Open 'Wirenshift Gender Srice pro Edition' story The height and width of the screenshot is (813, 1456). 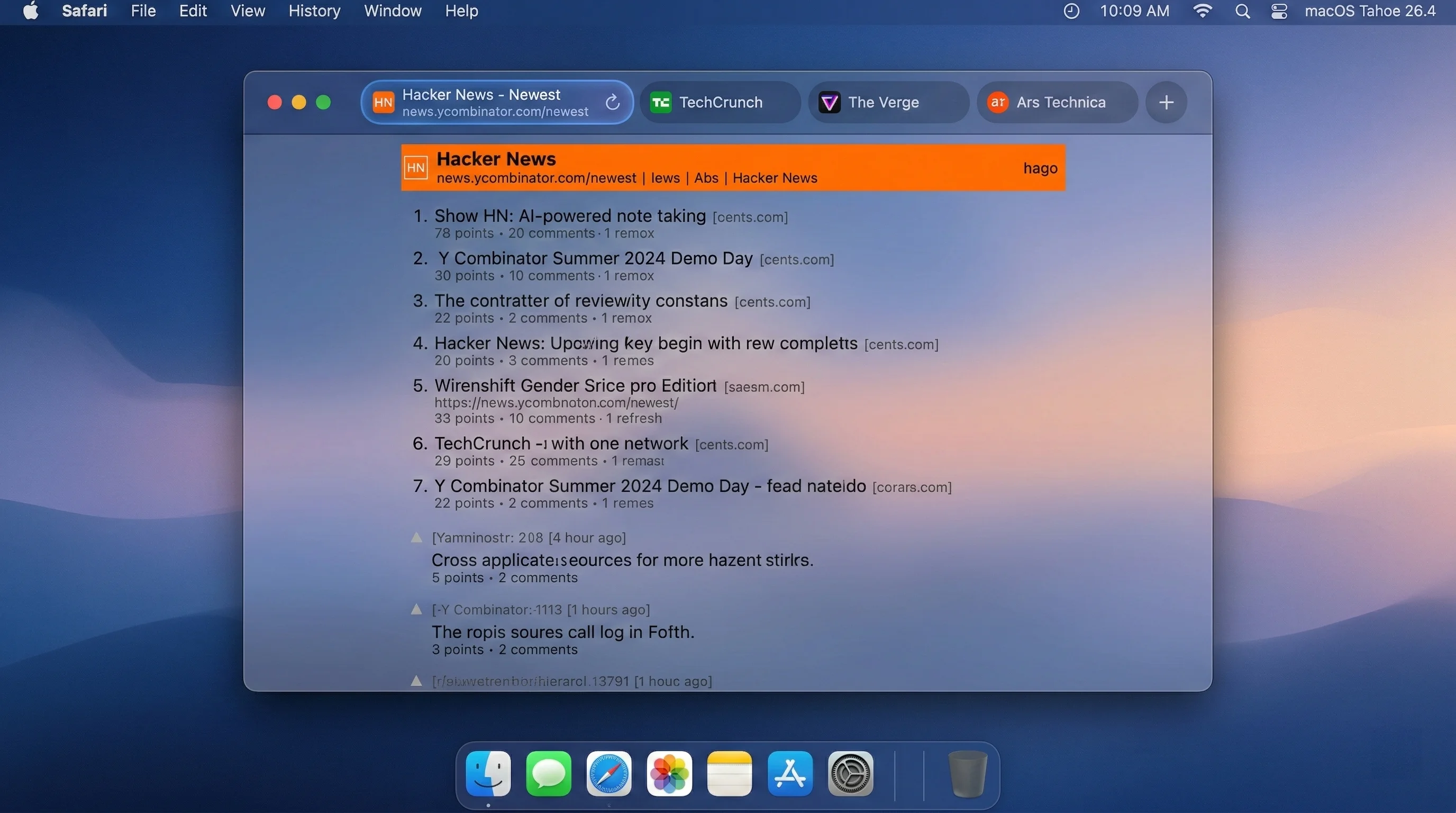pos(576,385)
